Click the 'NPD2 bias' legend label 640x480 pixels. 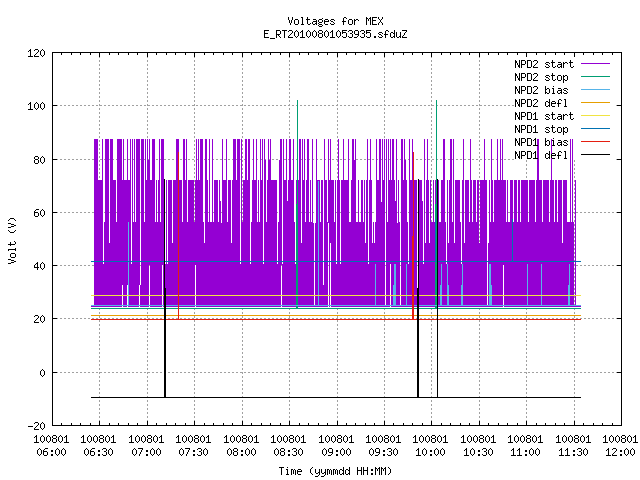click(x=541, y=90)
